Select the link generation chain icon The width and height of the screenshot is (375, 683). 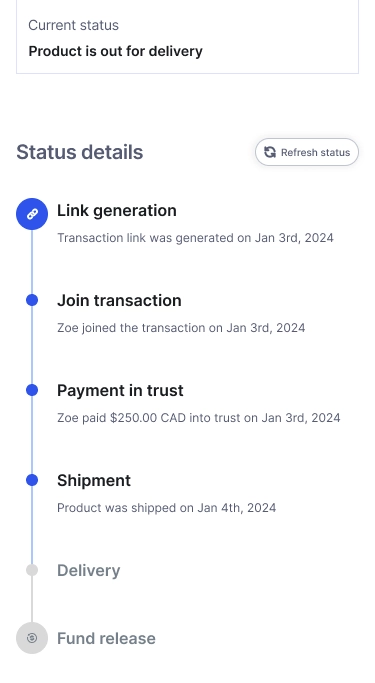(32, 213)
